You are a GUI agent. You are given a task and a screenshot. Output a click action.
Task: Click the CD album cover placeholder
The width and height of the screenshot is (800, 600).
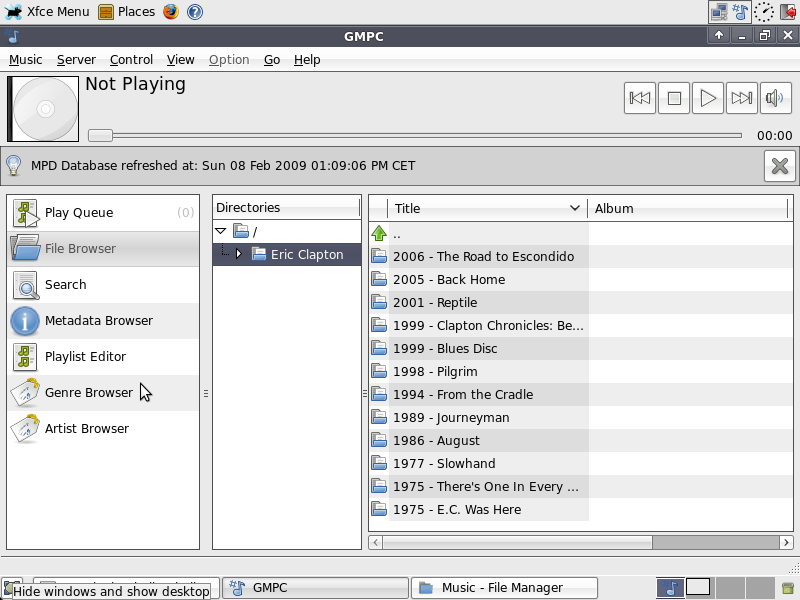click(x=43, y=109)
